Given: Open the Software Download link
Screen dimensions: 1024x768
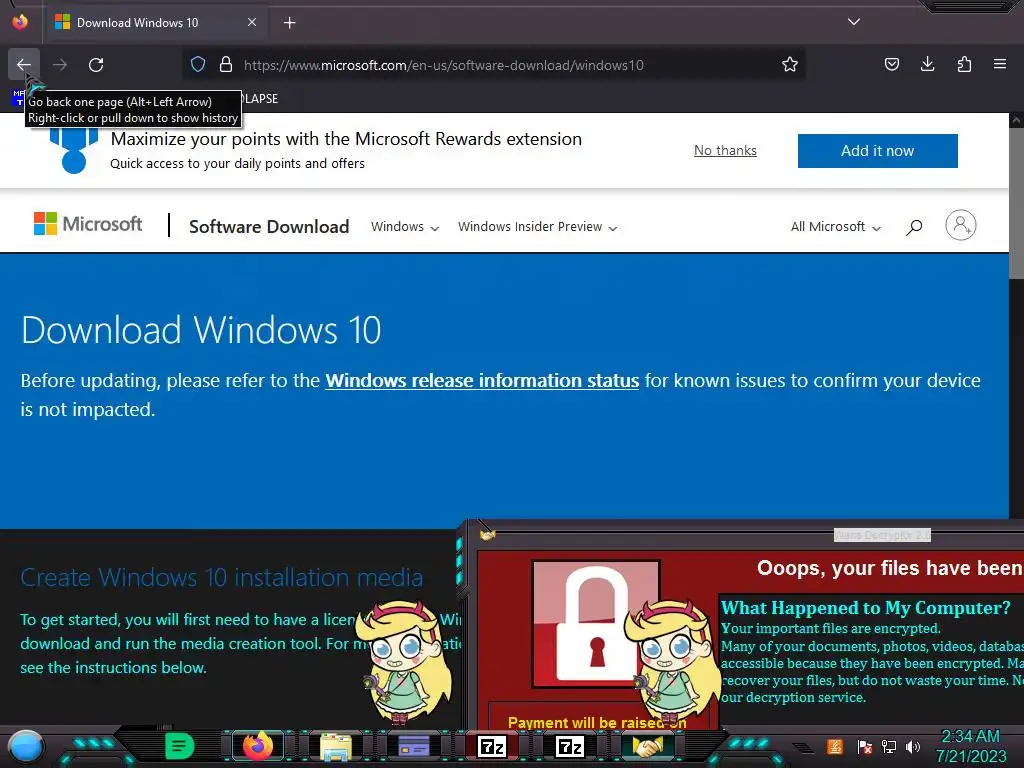Looking at the screenshot, I should [x=269, y=227].
